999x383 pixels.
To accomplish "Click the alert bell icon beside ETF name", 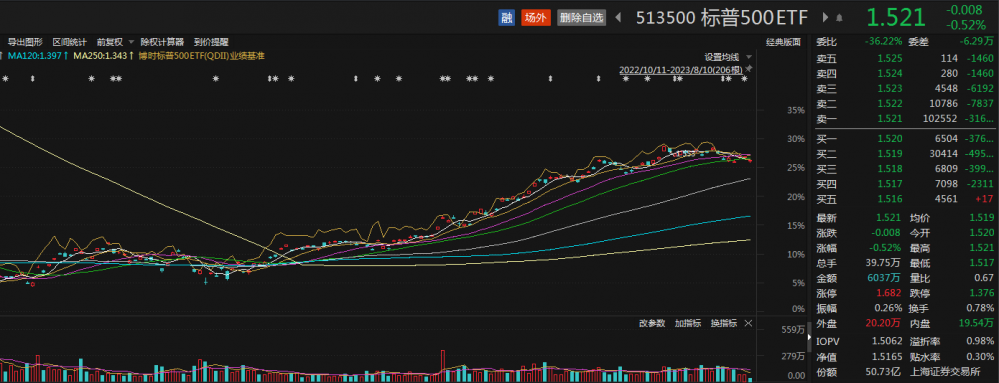I will (840, 18).
